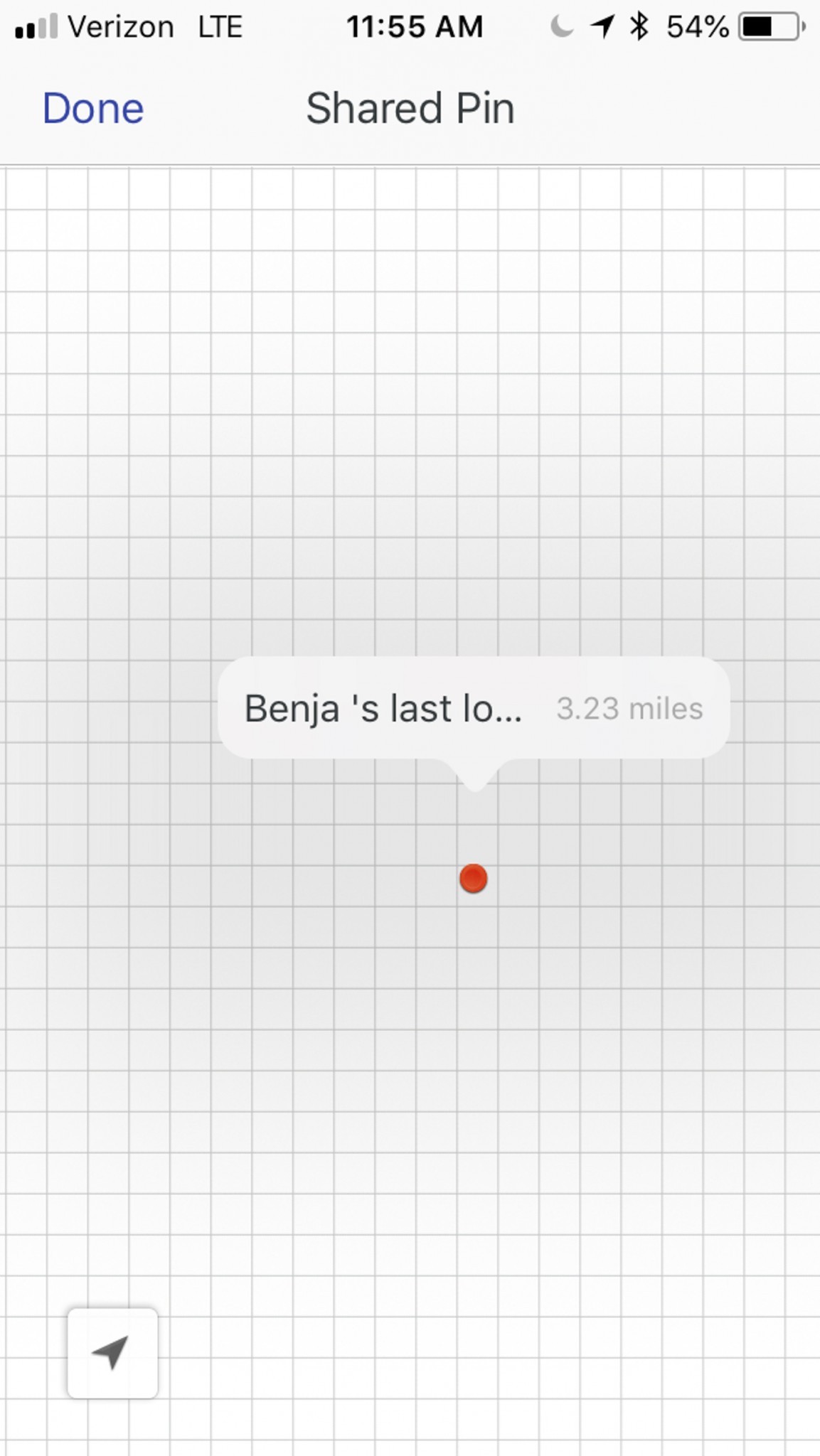Tap the LTE network indicator

(x=220, y=27)
